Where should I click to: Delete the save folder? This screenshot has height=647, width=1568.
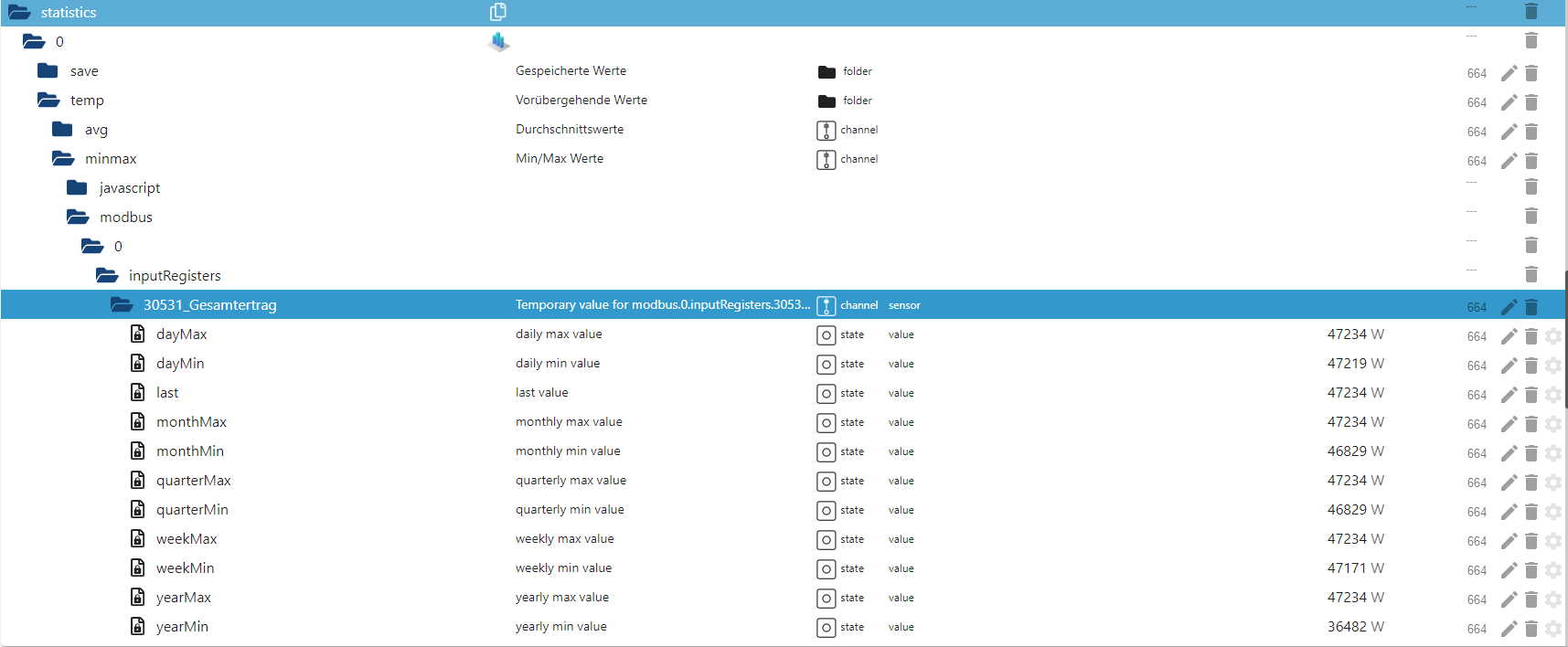click(1531, 73)
